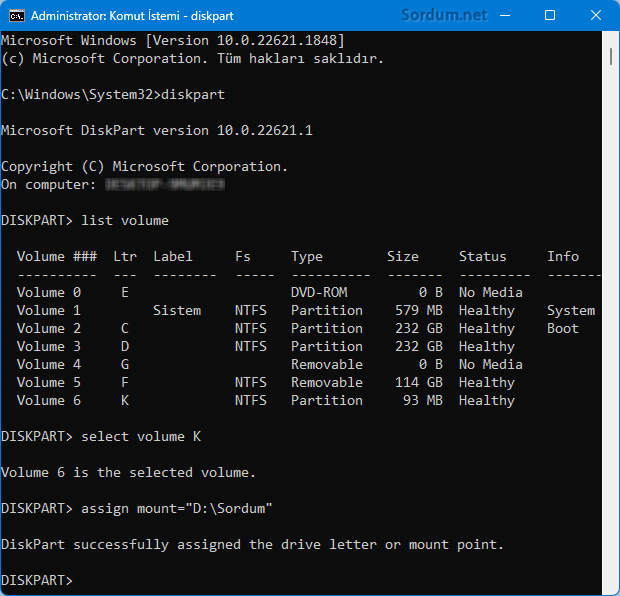Click drive letter 'D' of Volume 3

[125, 346]
